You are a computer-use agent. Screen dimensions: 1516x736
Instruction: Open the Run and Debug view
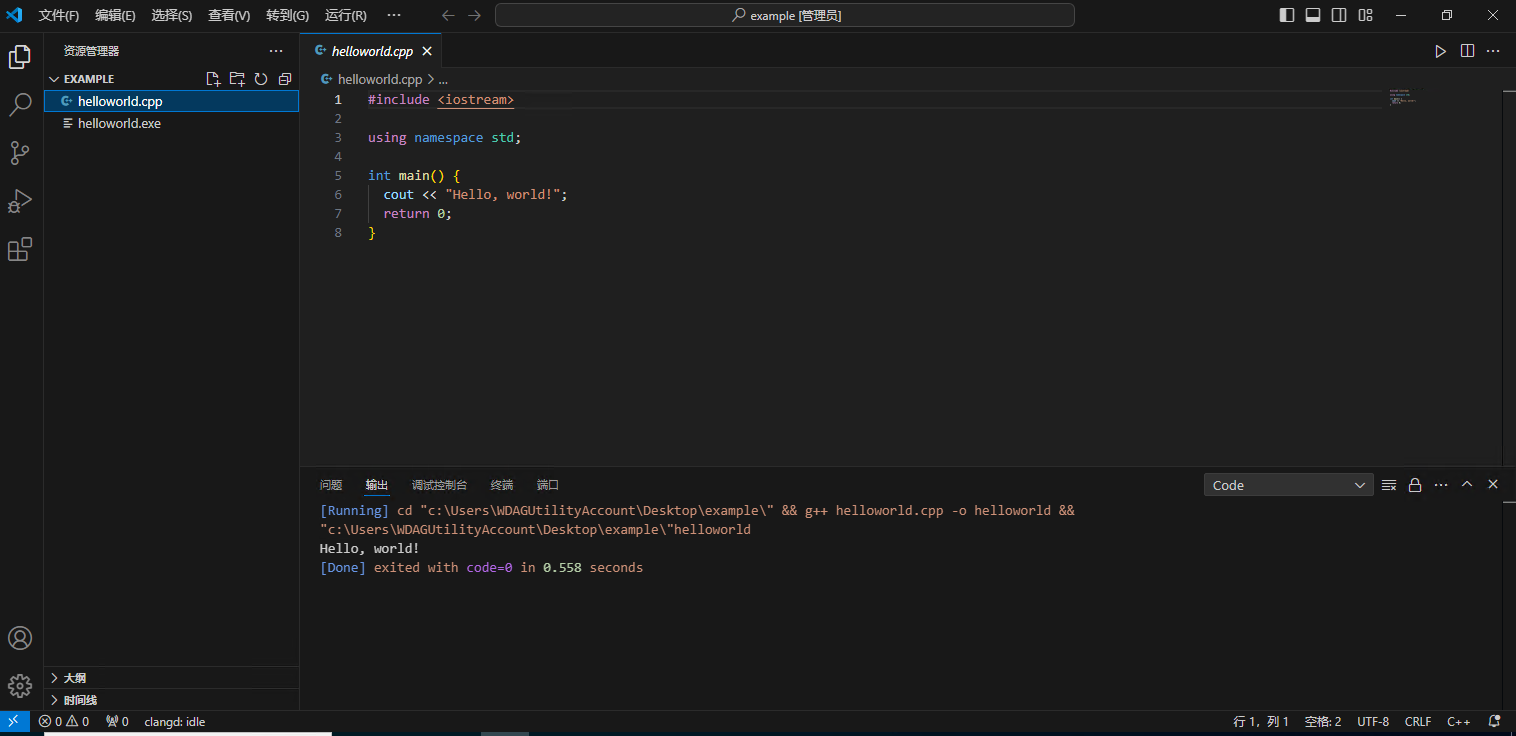20,201
